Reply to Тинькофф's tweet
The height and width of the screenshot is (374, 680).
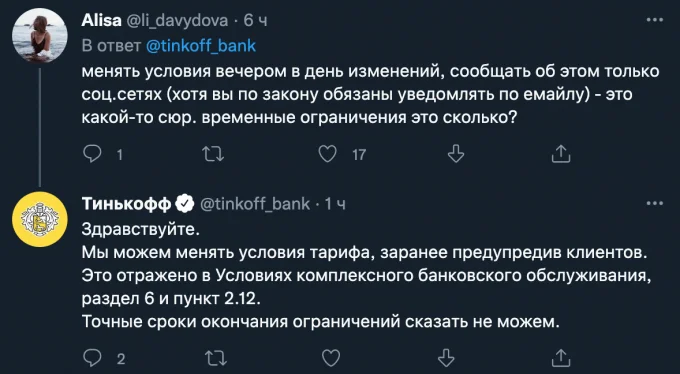[92, 358]
